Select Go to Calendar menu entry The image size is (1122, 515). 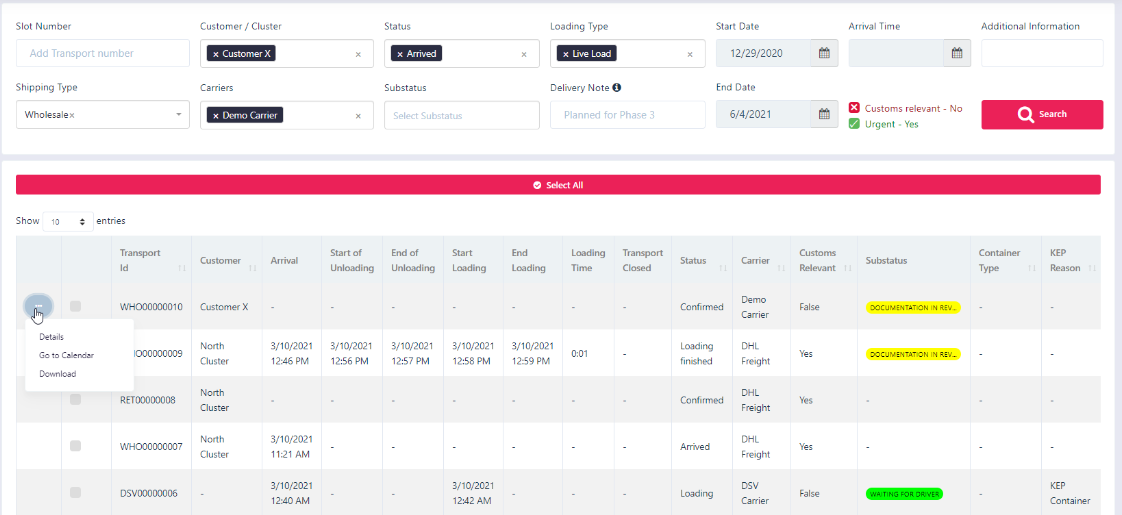(x=66, y=355)
